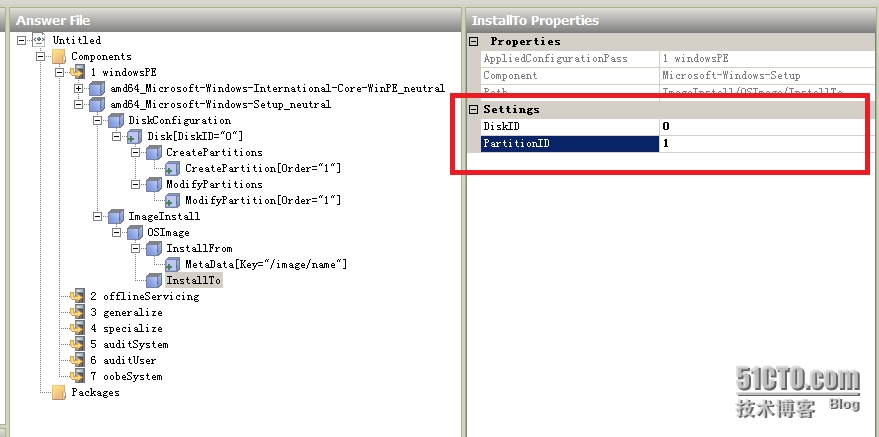Select amd64_Microsoft-Windows-International-Core-WinPE_neutral label
This screenshot has width=879, height=437.
(x=277, y=89)
